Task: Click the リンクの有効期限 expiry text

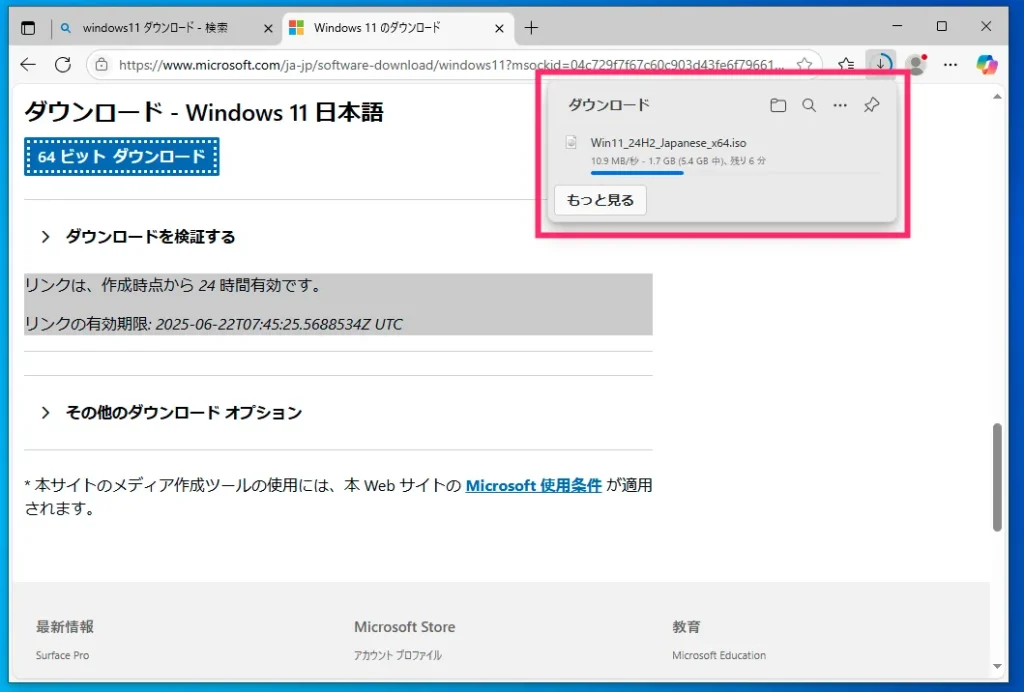Action: 214,324
